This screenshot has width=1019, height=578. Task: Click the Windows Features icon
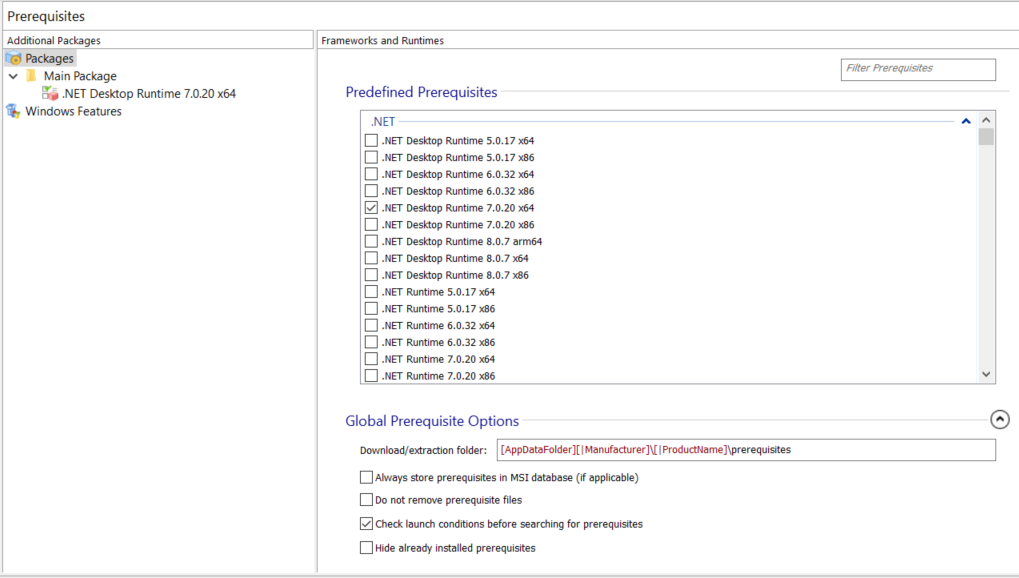coord(14,111)
